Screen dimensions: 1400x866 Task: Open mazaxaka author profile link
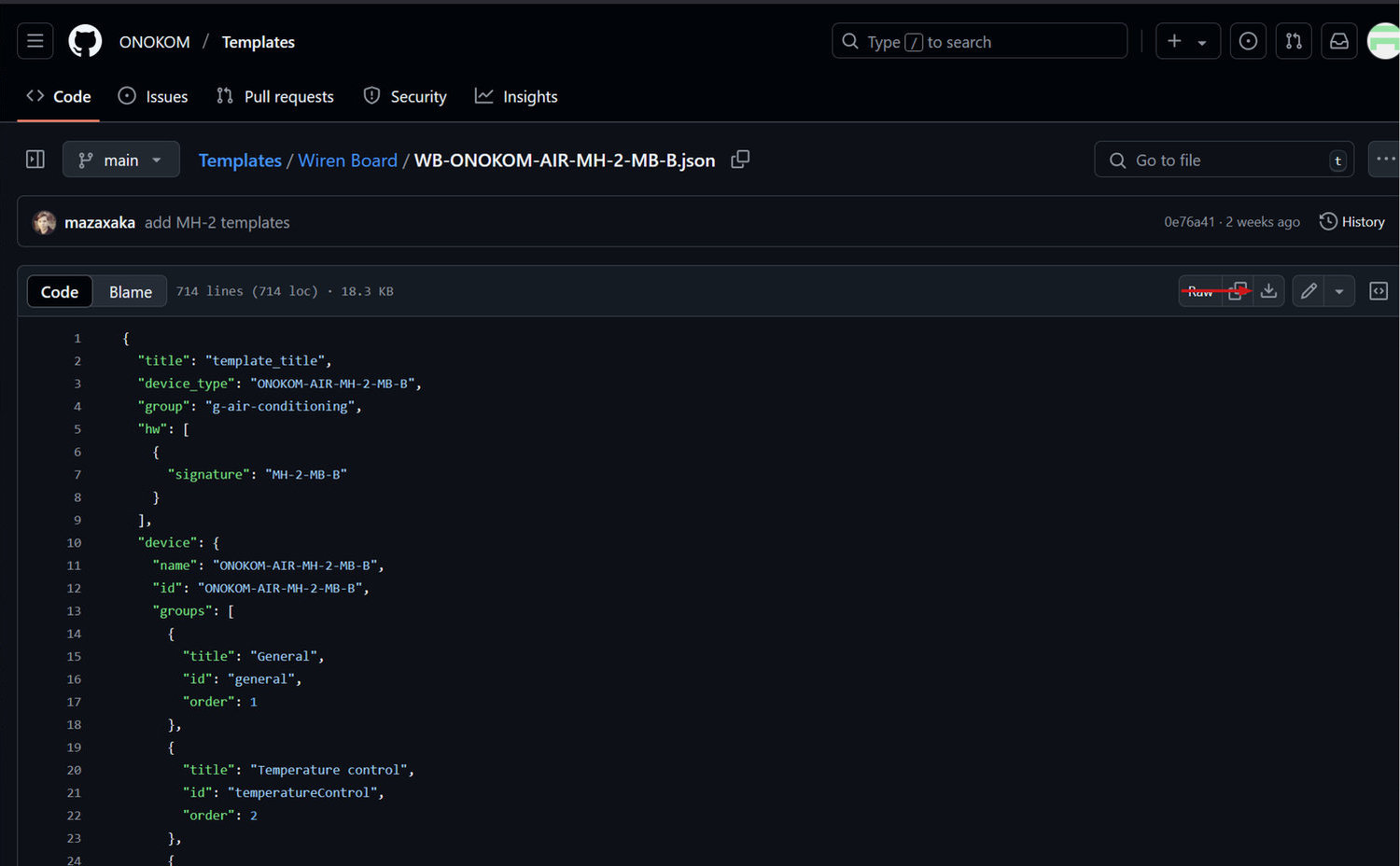click(x=100, y=222)
